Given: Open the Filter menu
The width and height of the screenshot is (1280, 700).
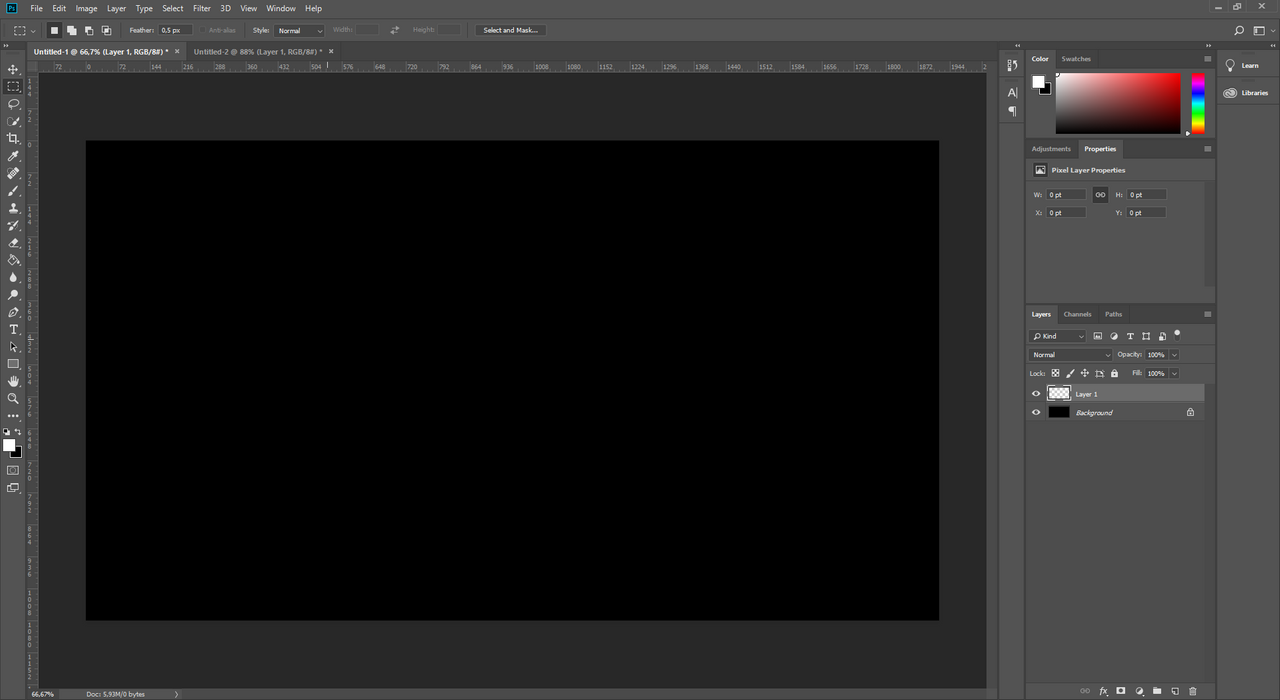Looking at the screenshot, I should (202, 8).
